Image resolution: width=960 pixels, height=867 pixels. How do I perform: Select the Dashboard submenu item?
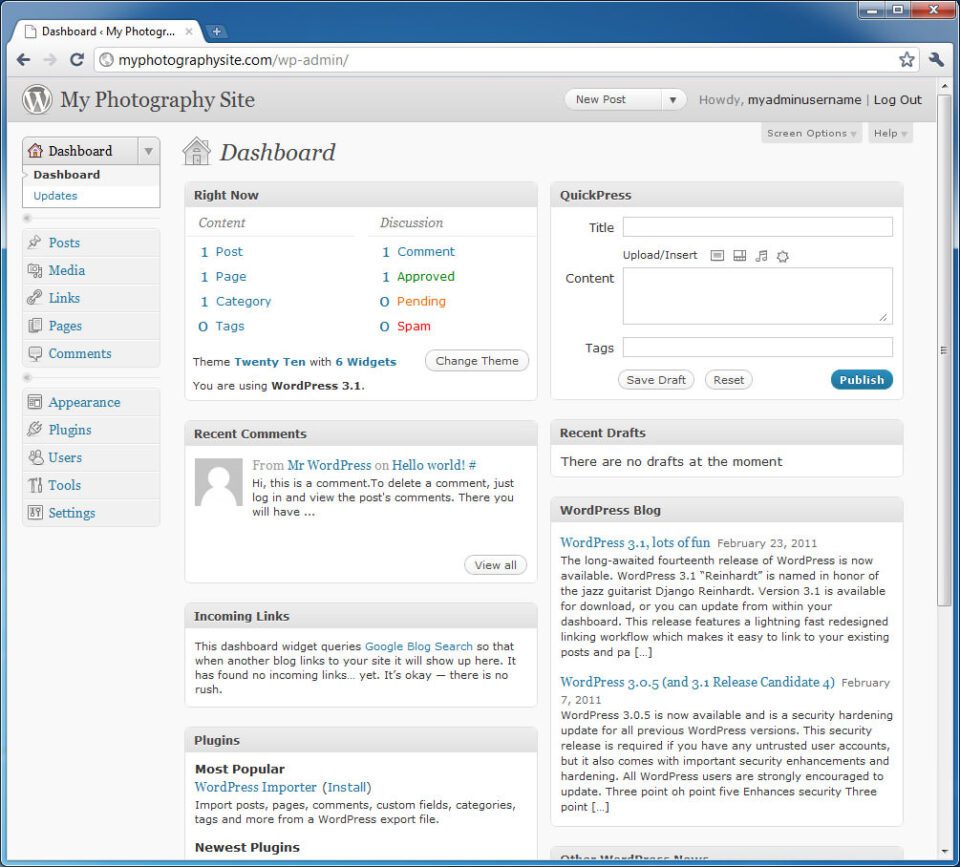tap(67, 175)
